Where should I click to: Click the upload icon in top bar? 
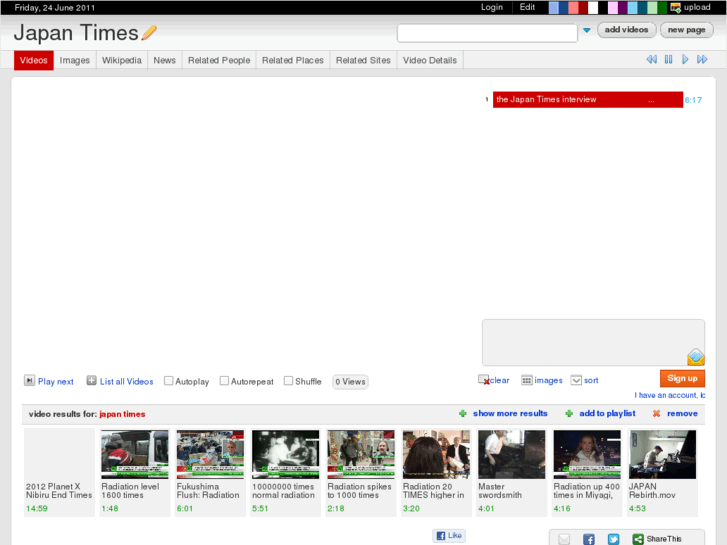click(676, 7)
